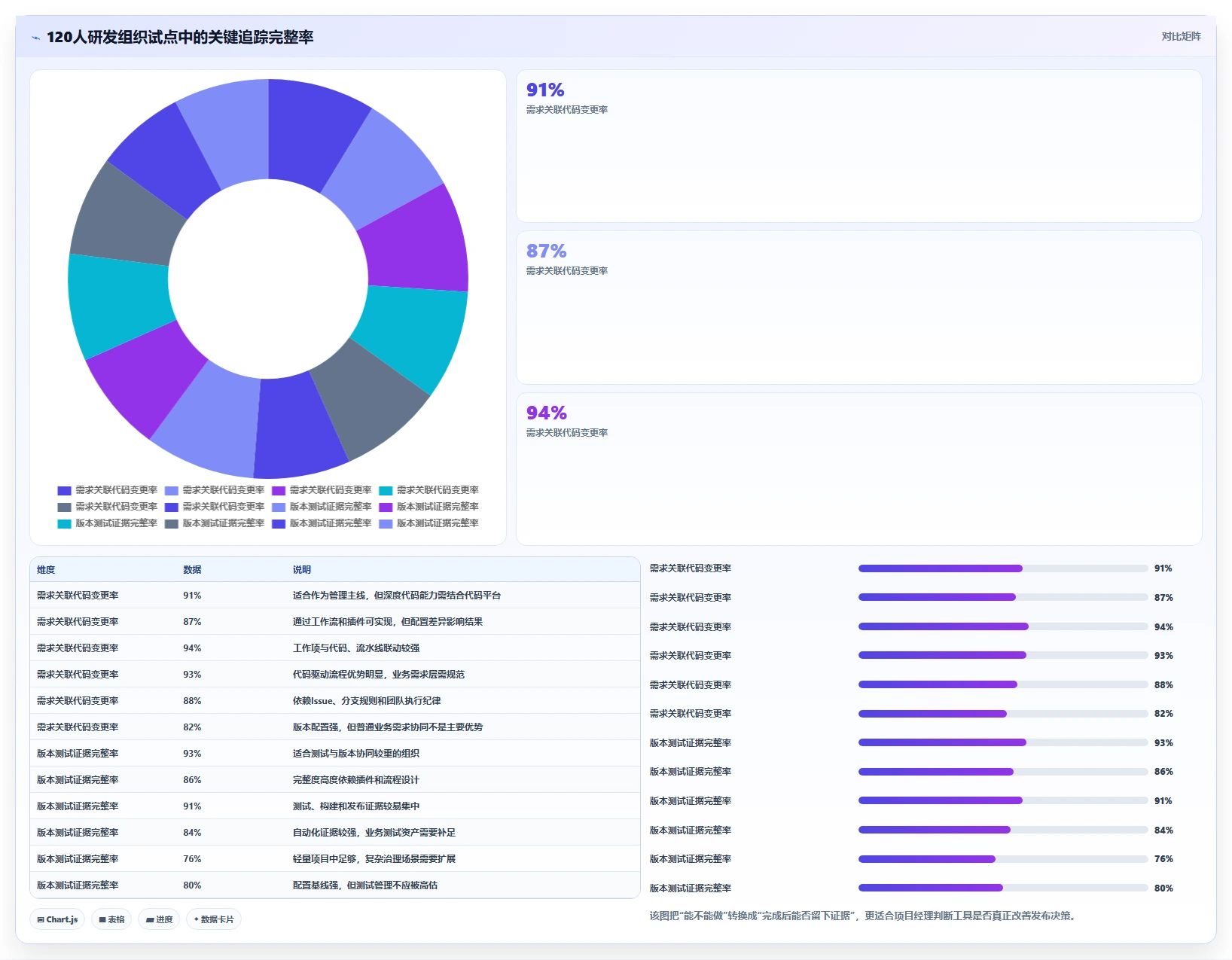Viewport: 1232px width, 960px height.
Task: Open the 91% data card
Action: tap(859, 146)
